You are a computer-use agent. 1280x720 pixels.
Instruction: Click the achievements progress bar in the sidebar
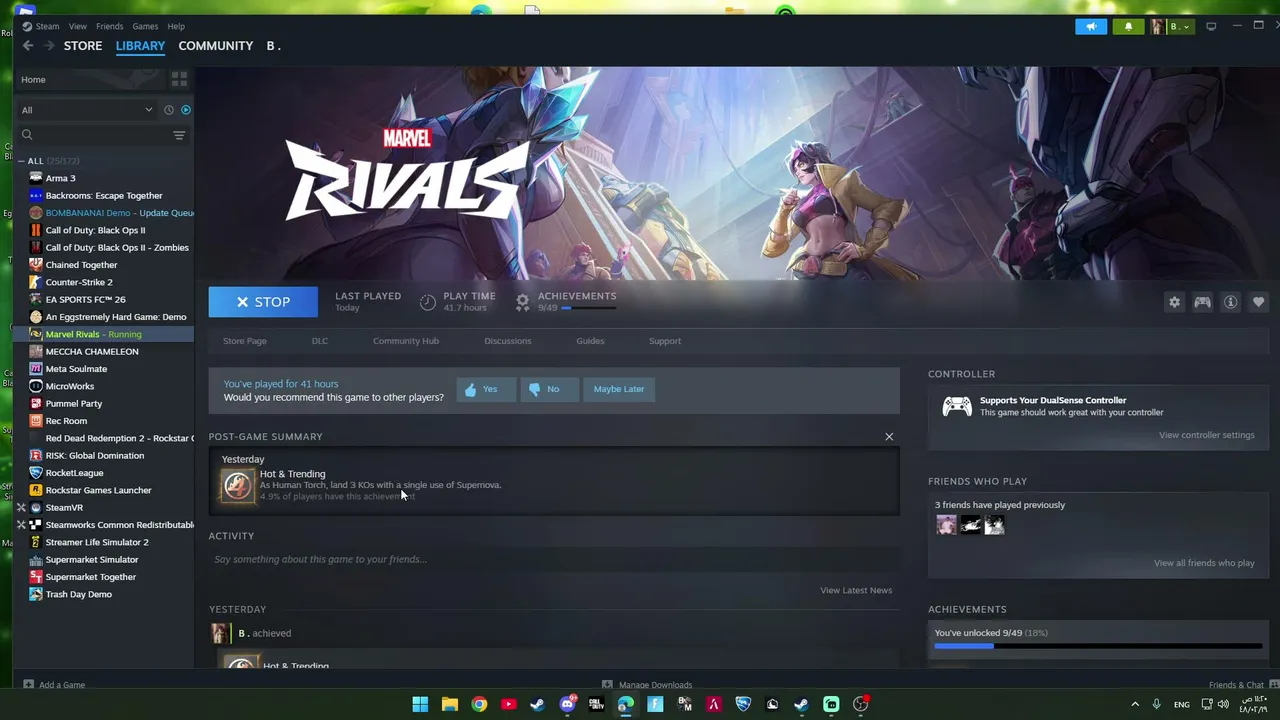point(1098,646)
